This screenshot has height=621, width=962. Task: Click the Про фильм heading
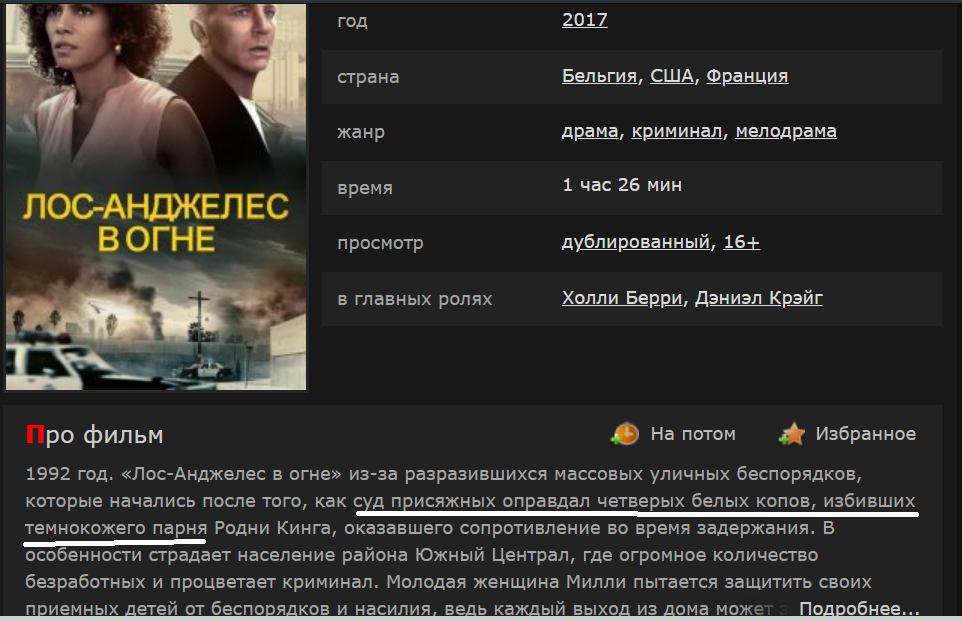click(x=94, y=434)
